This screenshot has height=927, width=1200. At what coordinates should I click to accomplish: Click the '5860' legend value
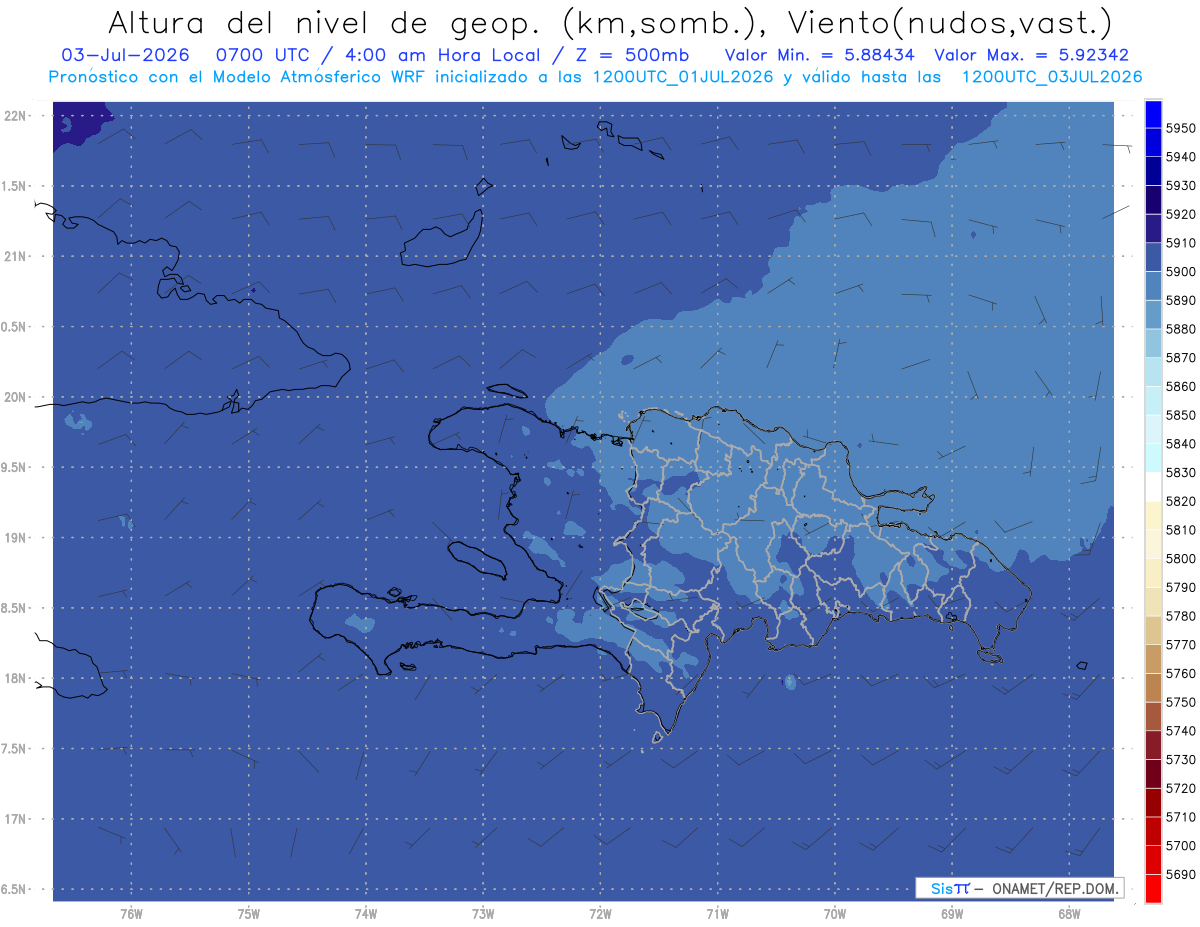click(1181, 386)
